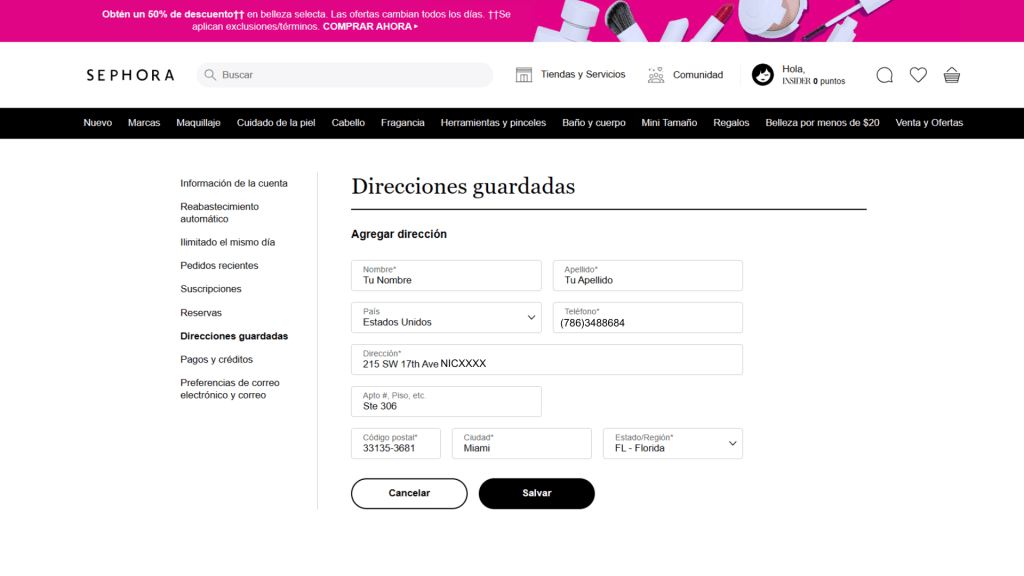Open the Loves heart icon

click(x=918, y=75)
